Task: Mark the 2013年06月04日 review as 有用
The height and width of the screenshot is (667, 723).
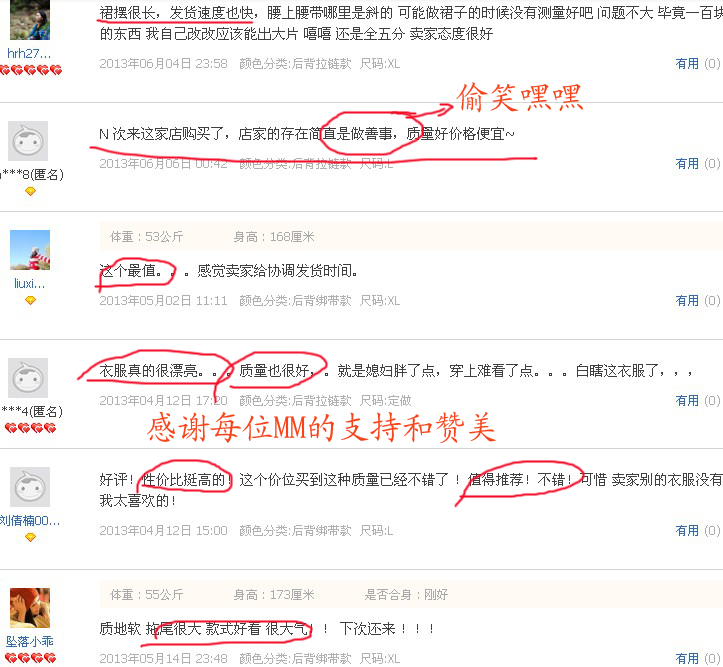Action: tap(687, 64)
